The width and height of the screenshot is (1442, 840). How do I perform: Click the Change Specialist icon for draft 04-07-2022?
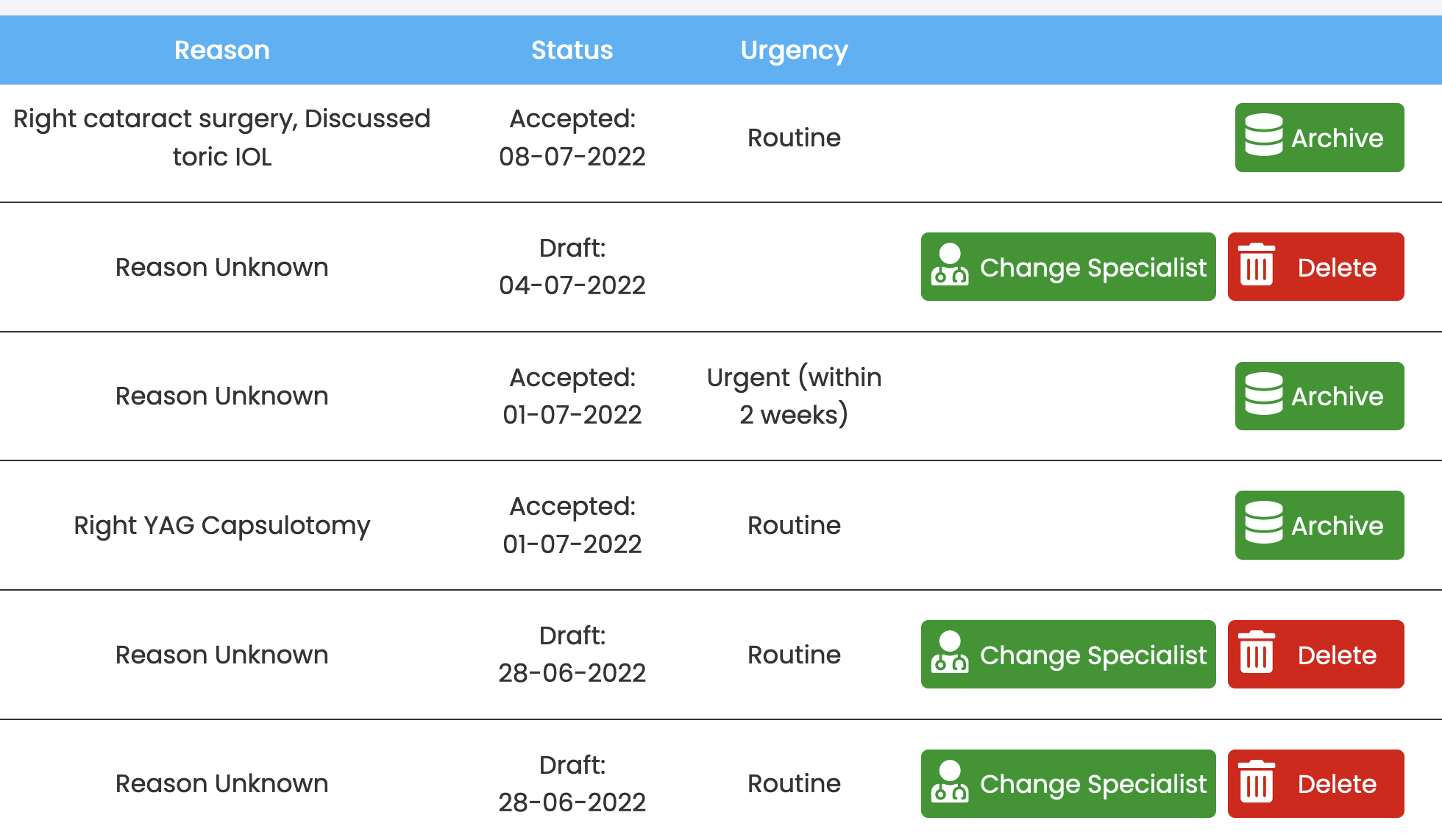tap(949, 267)
